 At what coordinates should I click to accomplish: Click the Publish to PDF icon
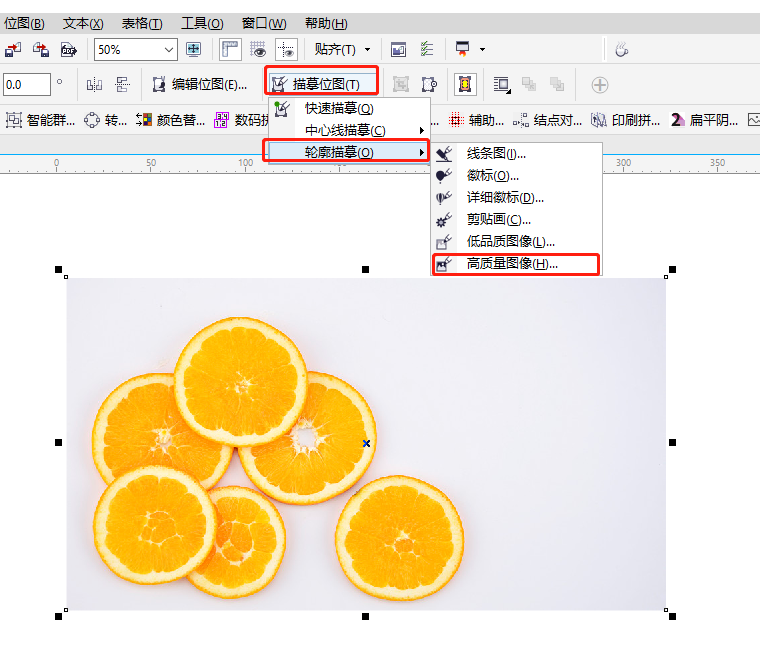coord(68,49)
